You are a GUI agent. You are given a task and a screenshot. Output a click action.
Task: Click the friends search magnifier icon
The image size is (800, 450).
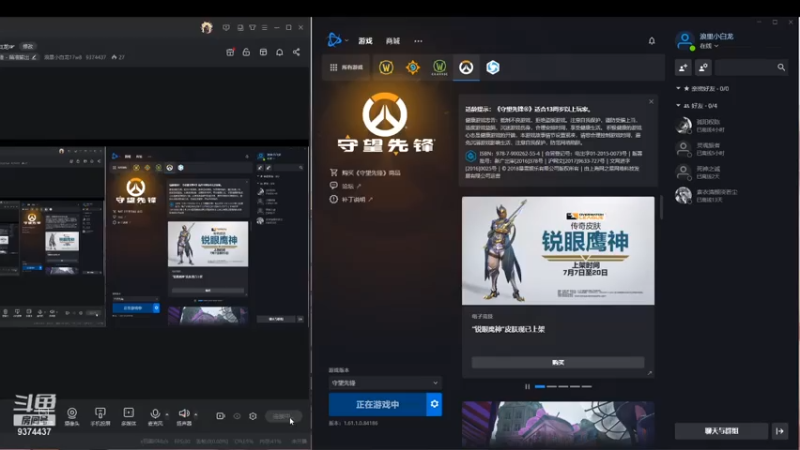[781, 67]
